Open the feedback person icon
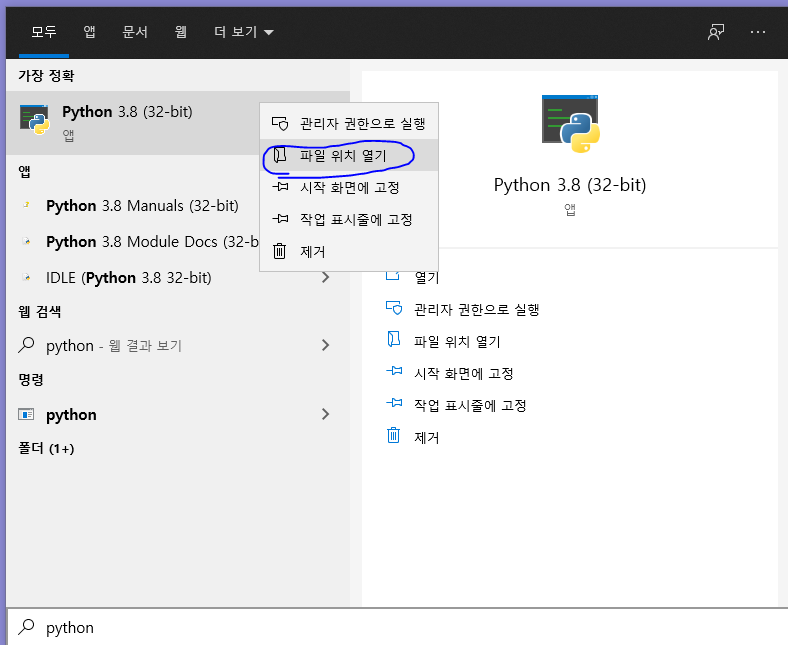Screen dimensions: 788x645 pyautogui.click(x=716, y=32)
